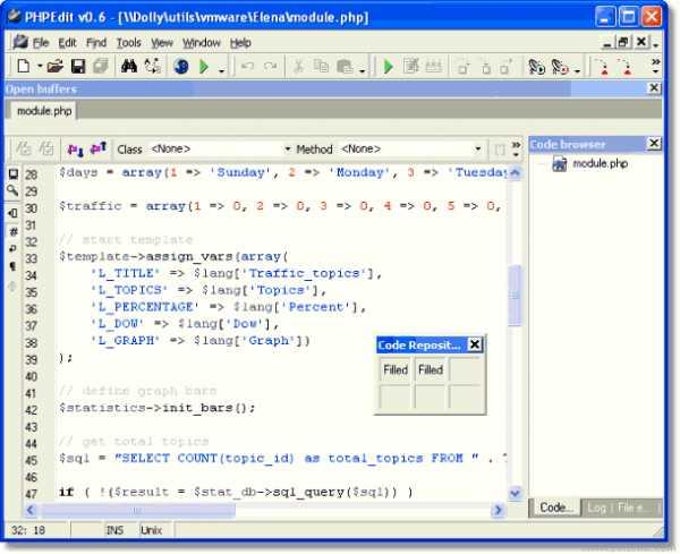The height and width of the screenshot is (554, 680).
Task: Click the Undo arrow icon
Action: [248, 66]
